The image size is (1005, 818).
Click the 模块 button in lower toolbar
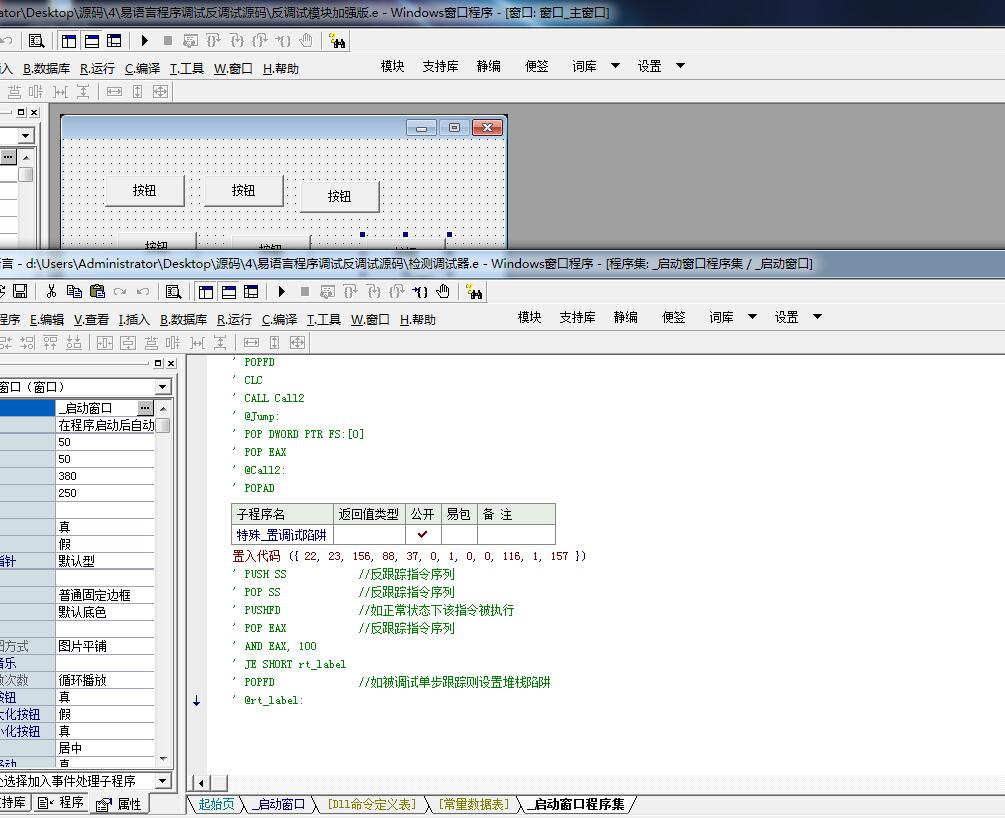[x=529, y=317]
